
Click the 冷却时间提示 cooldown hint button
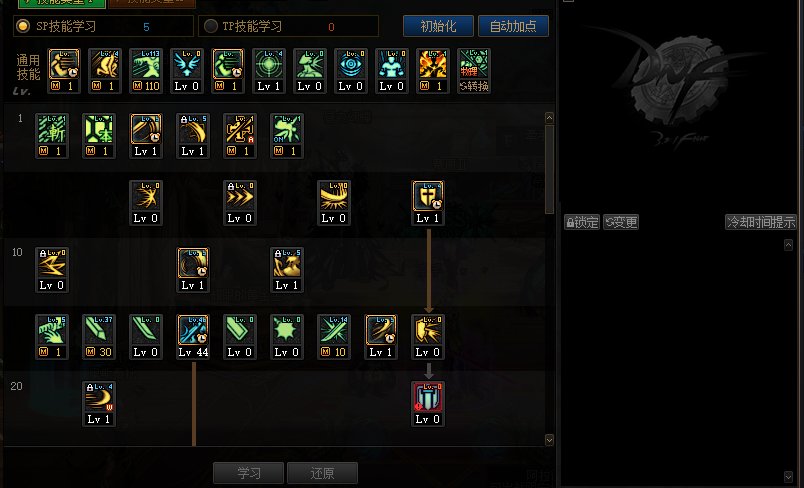761,222
